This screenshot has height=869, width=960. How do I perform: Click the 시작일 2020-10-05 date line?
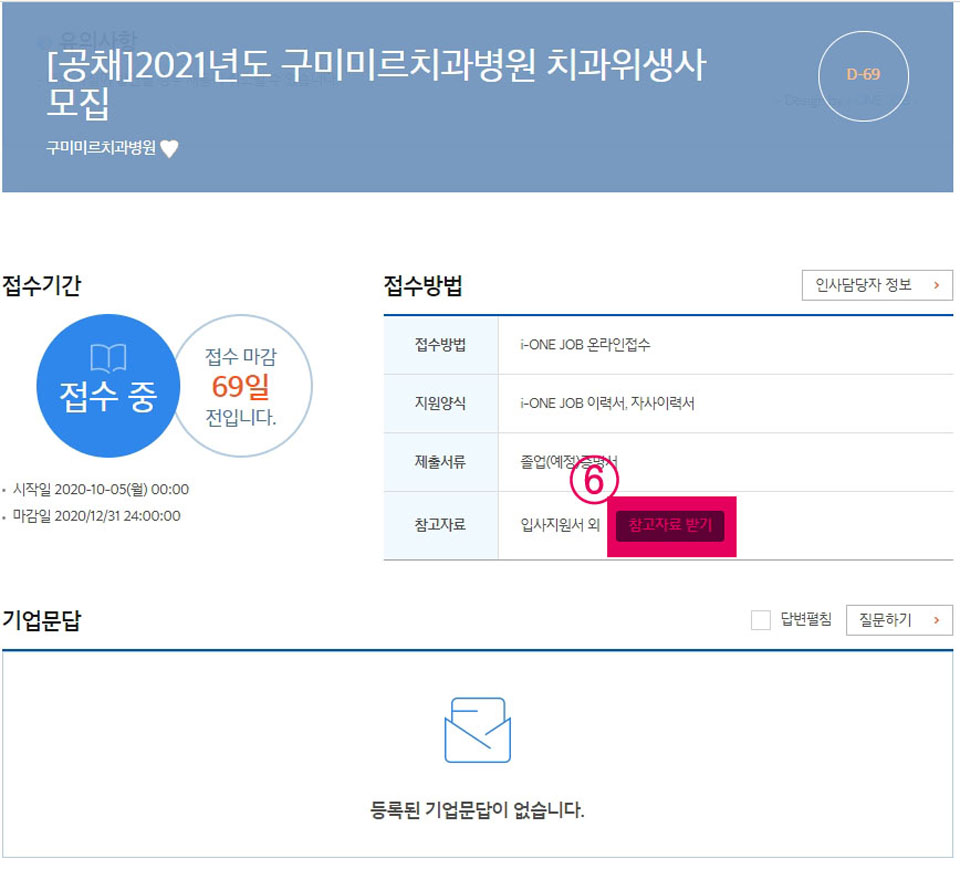(x=100, y=490)
